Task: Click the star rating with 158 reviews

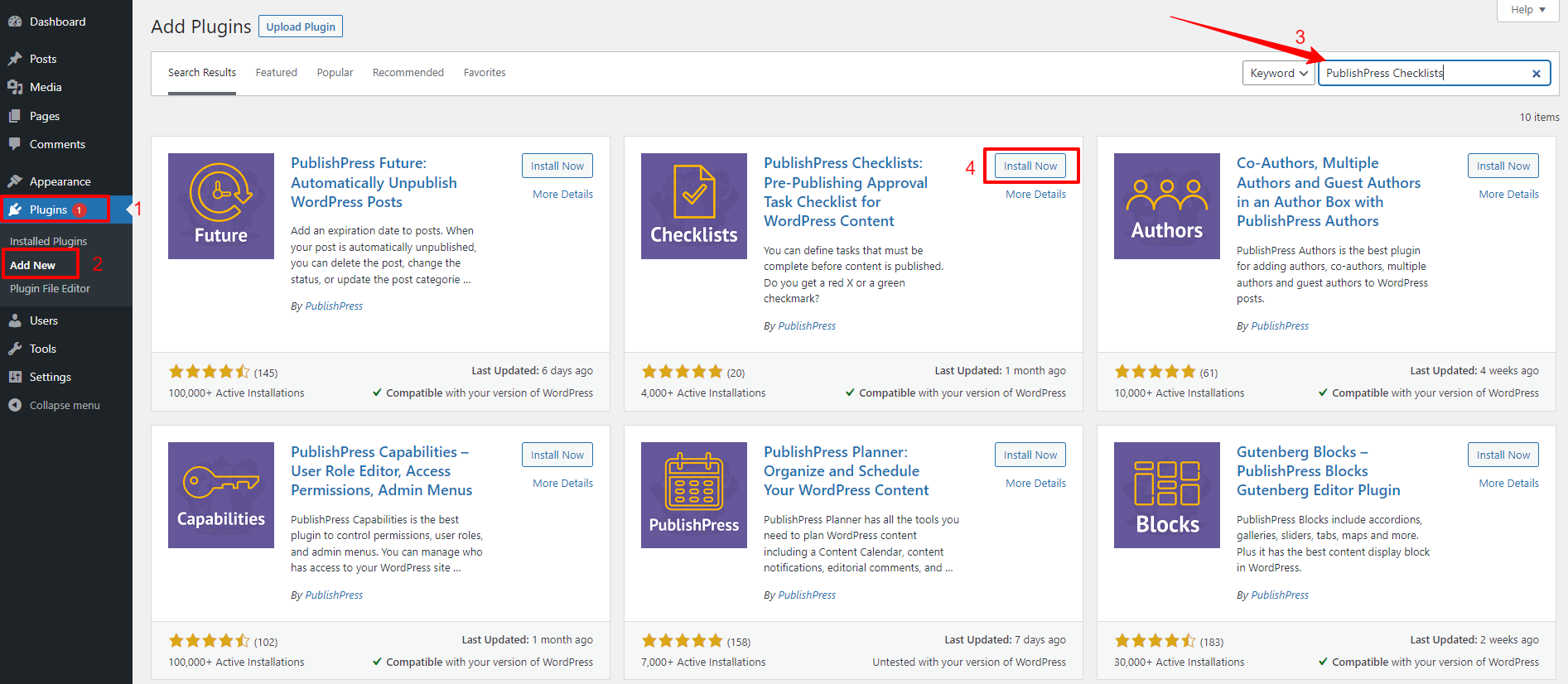Action: 683,641
